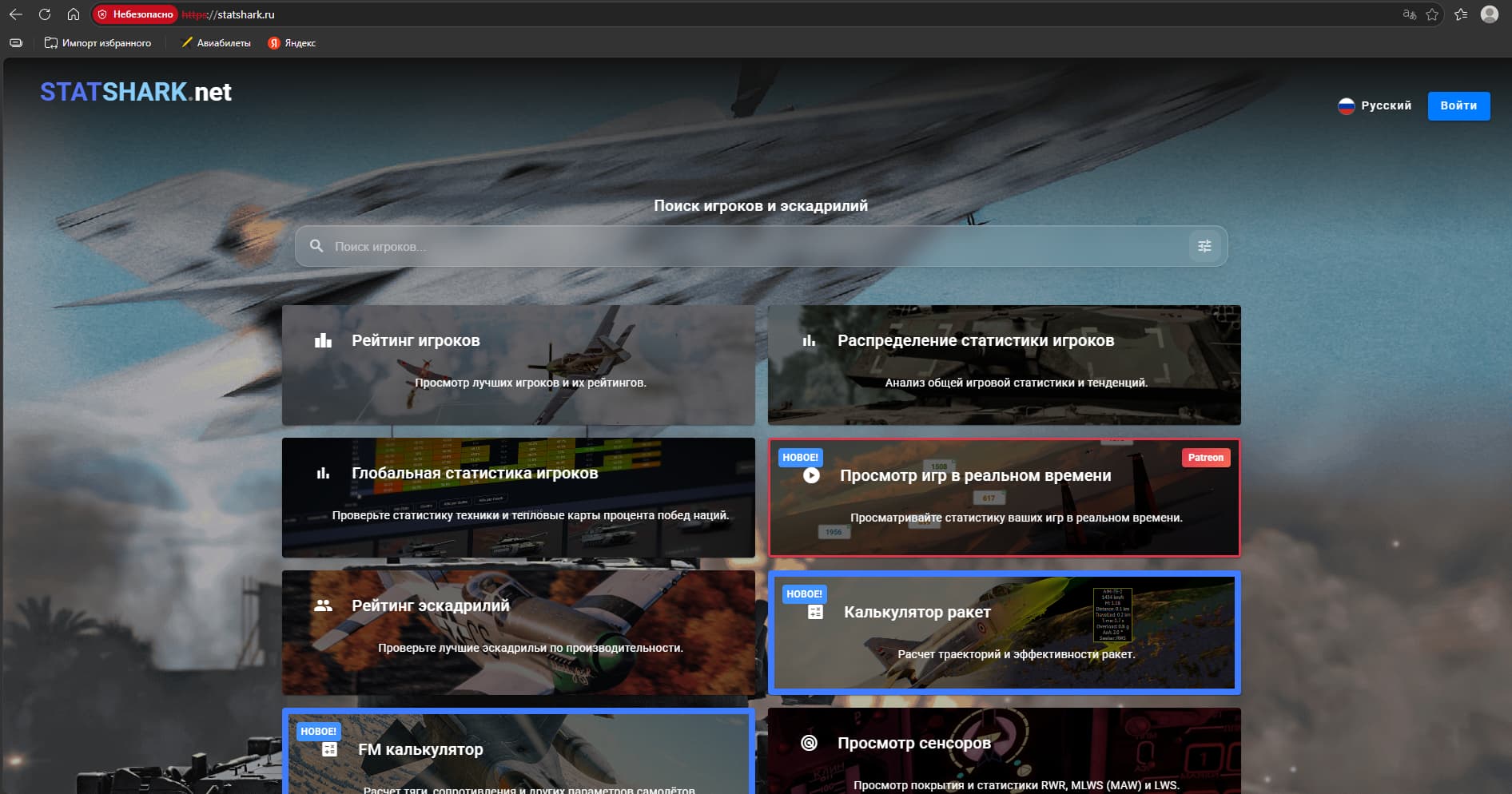Open the Рейтинг игроков card
Image resolution: width=1512 pixels, height=794 pixels.
point(518,364)
